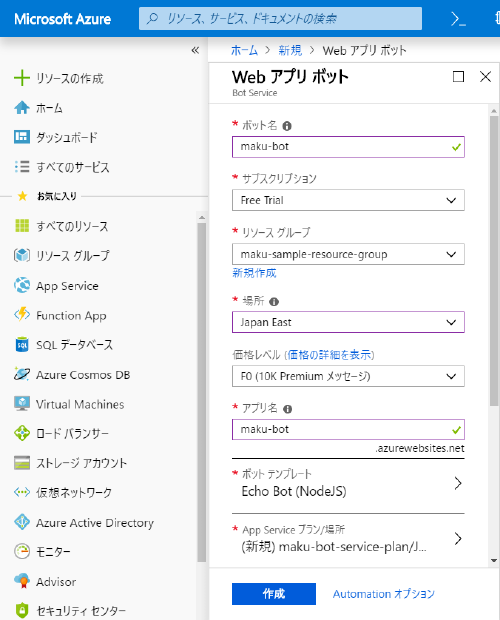The image size is (500, 620).
Task: Click the Dashboard icon in sidebar
Action: pyautogui.click(x=22, y=137)
